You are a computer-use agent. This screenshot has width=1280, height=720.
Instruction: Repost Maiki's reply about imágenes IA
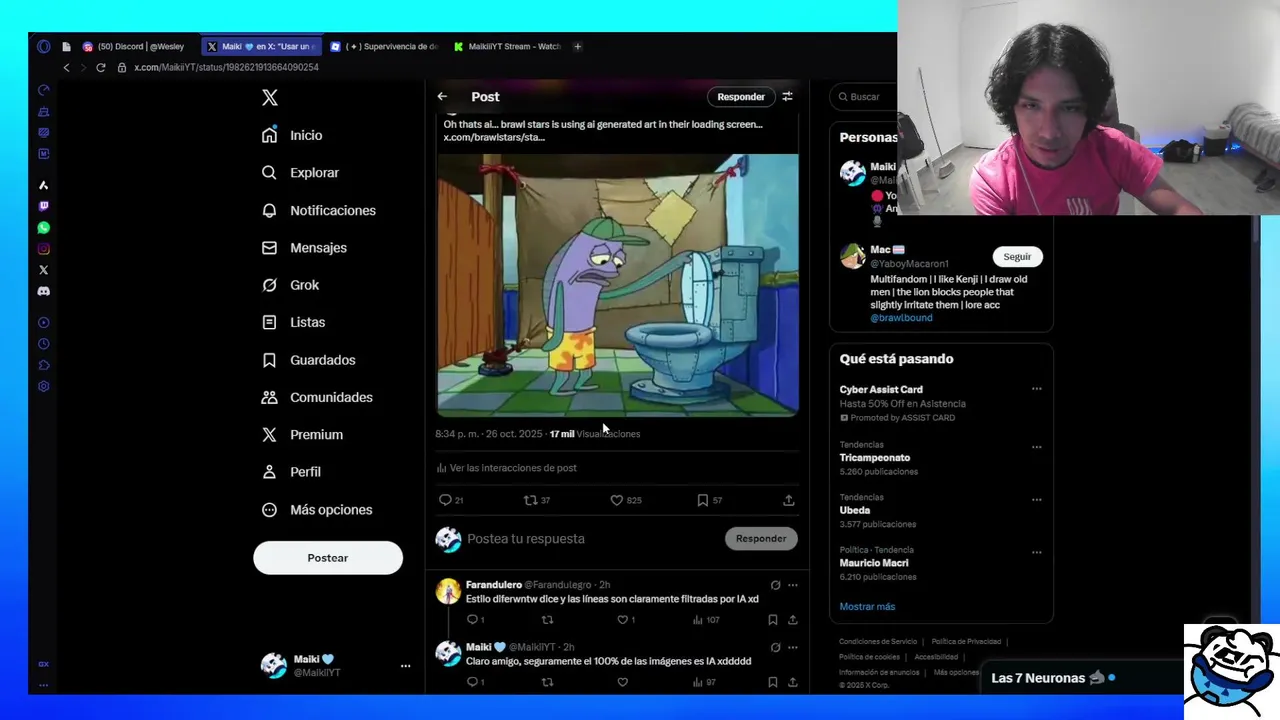click(x=547, y=682)
